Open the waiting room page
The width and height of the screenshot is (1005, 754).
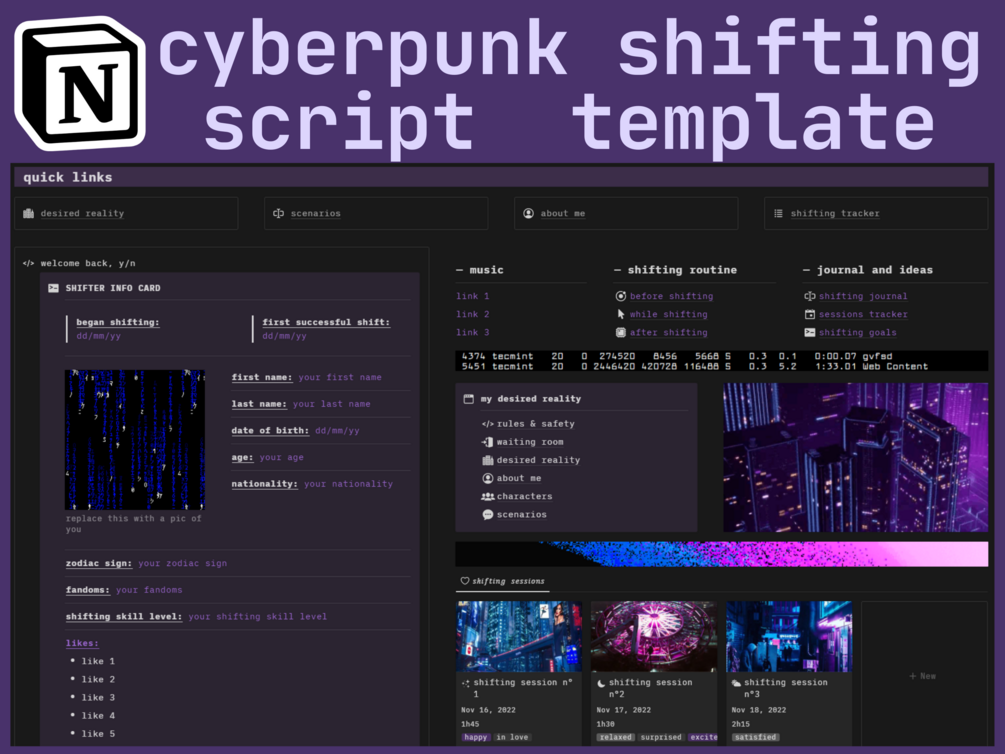click(530, 442)
